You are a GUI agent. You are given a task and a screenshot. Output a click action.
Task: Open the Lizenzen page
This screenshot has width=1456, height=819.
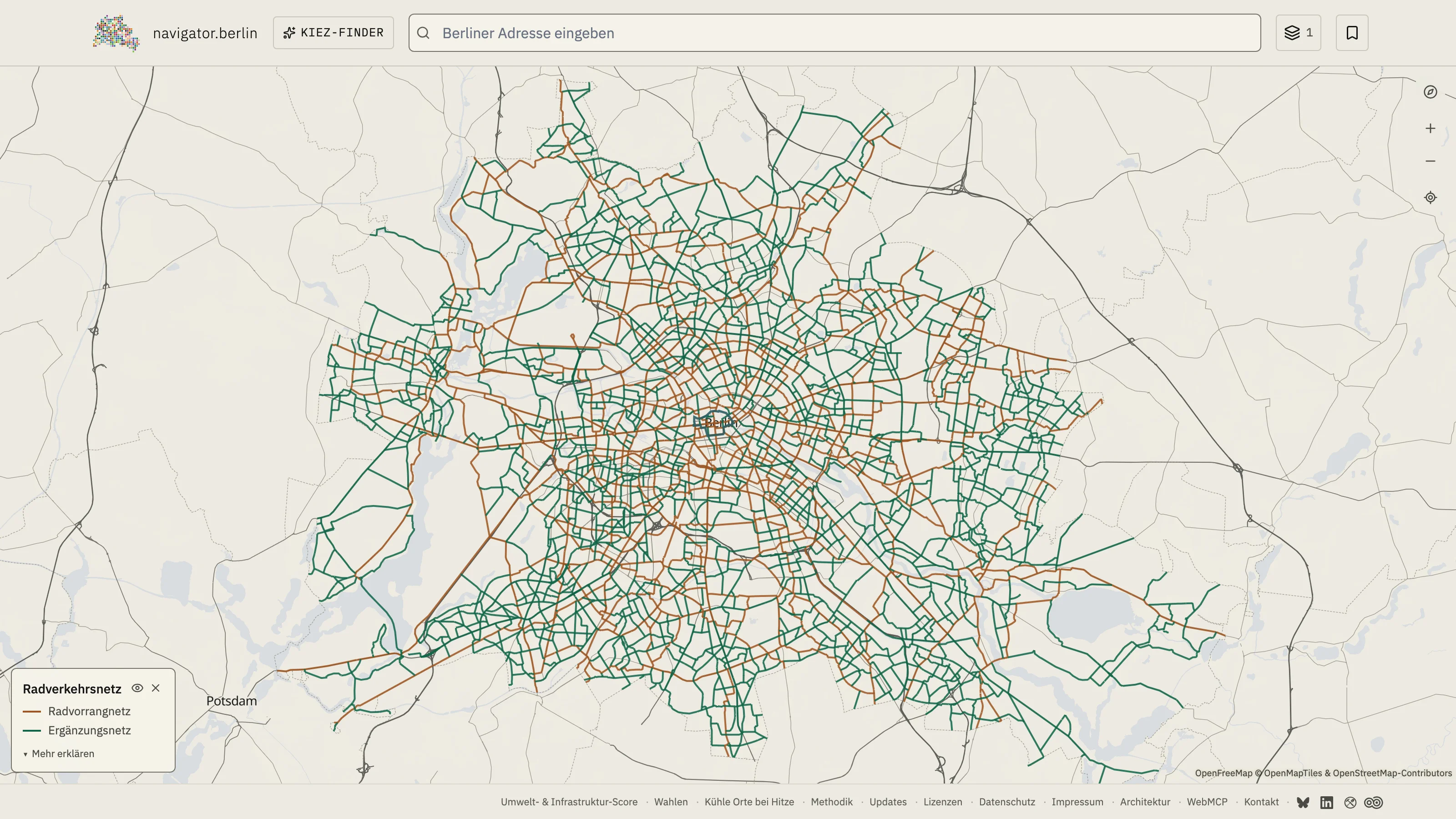click(x=943, y=802)
